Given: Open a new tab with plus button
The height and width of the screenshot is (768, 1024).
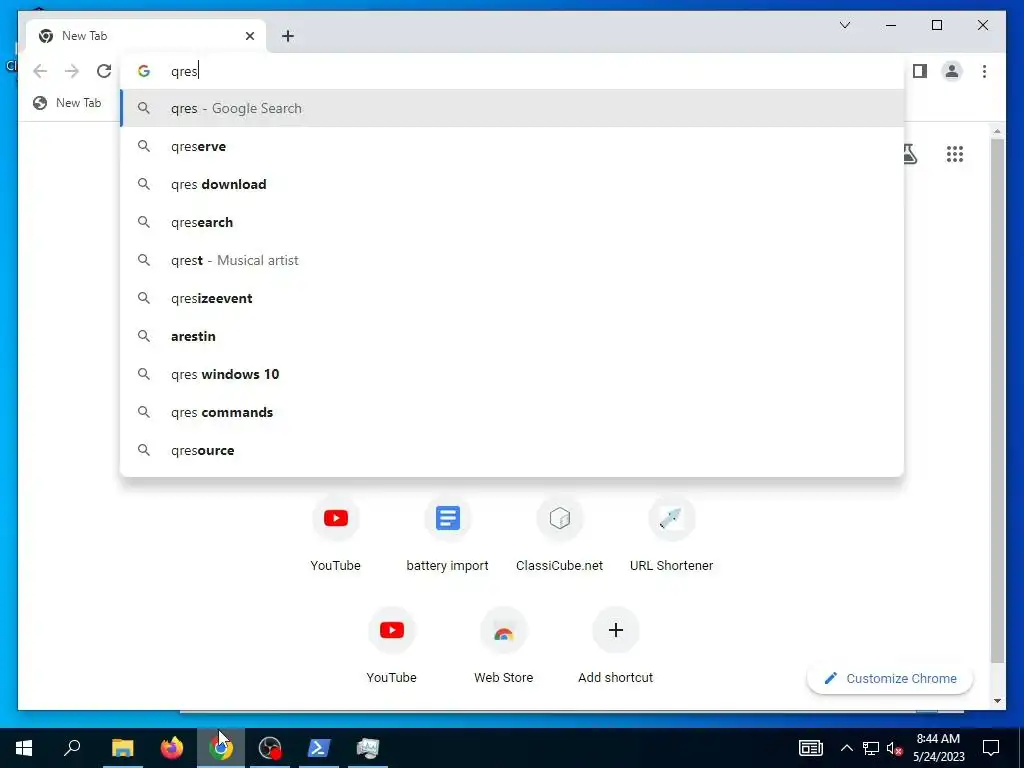Looking at the screenshot, I should pyautogui.click(x=288, y=36).
